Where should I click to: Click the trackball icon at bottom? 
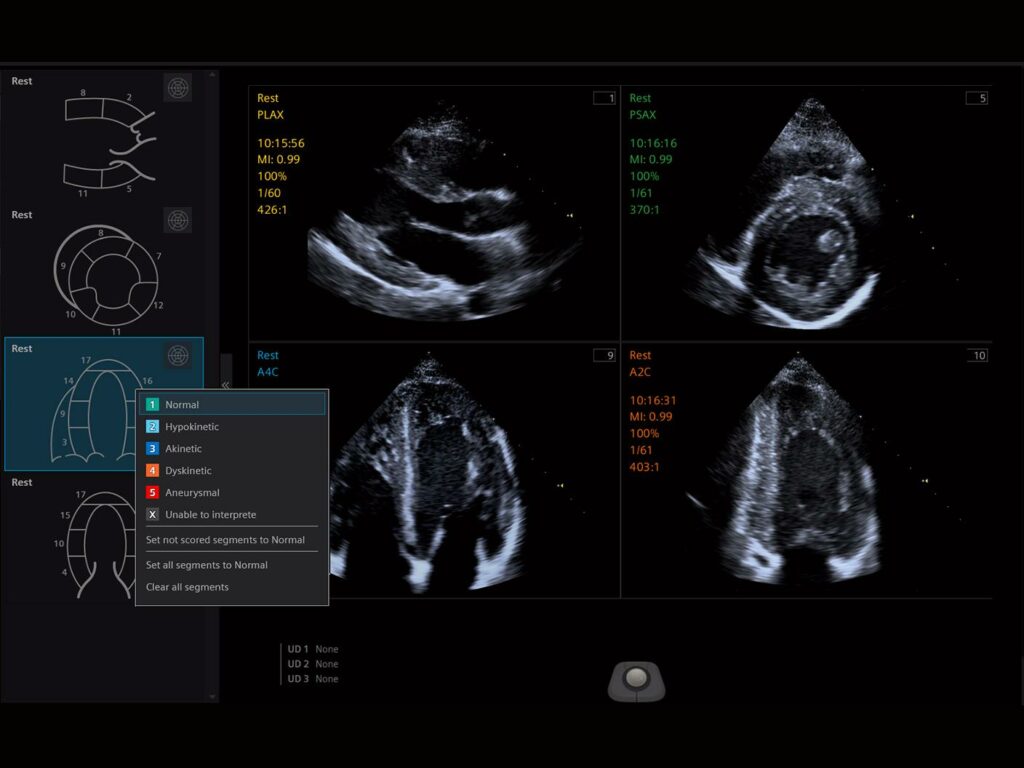[x=636, y=679]
